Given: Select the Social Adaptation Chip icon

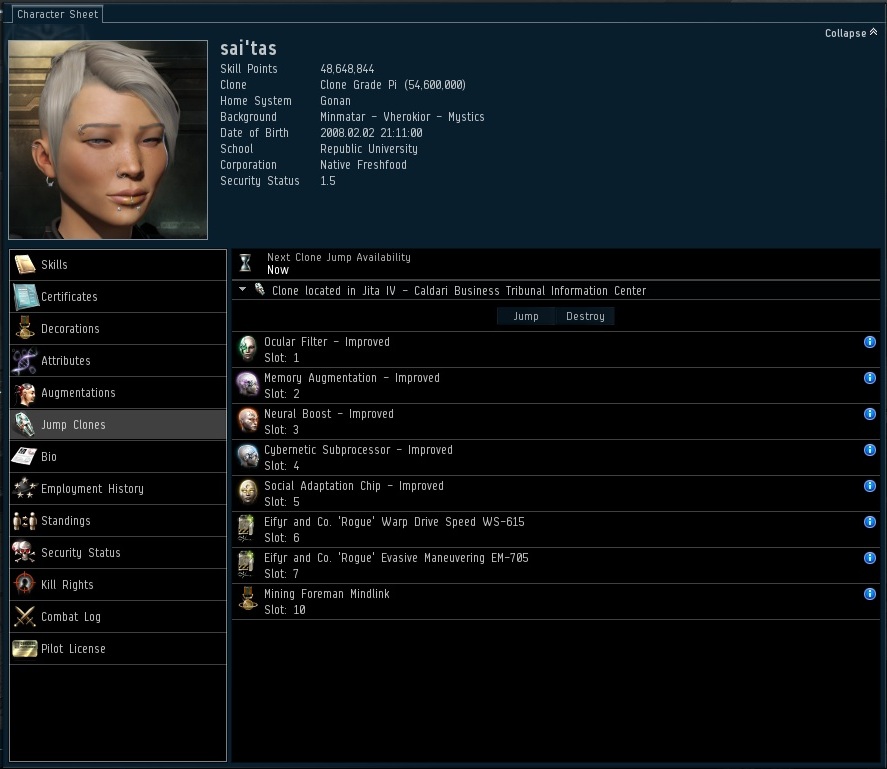Looking at the screenshot, I should click(248, 493).
